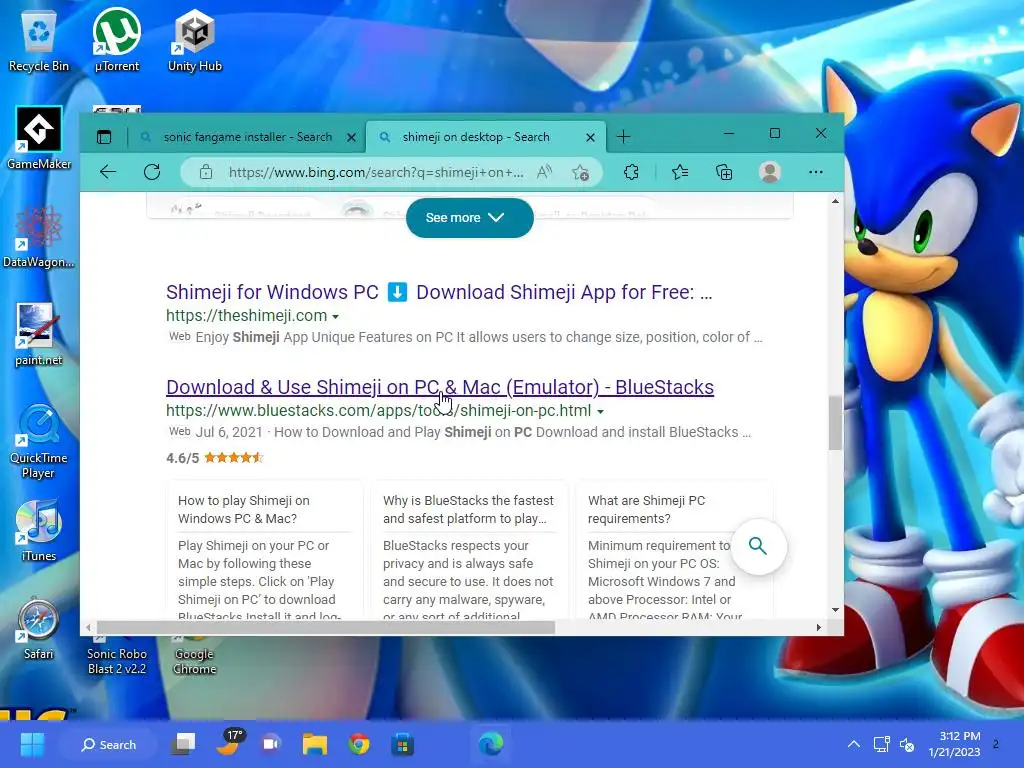
Task: Click the vertical scrollbar thumb
Action: [x=835, y=423]
